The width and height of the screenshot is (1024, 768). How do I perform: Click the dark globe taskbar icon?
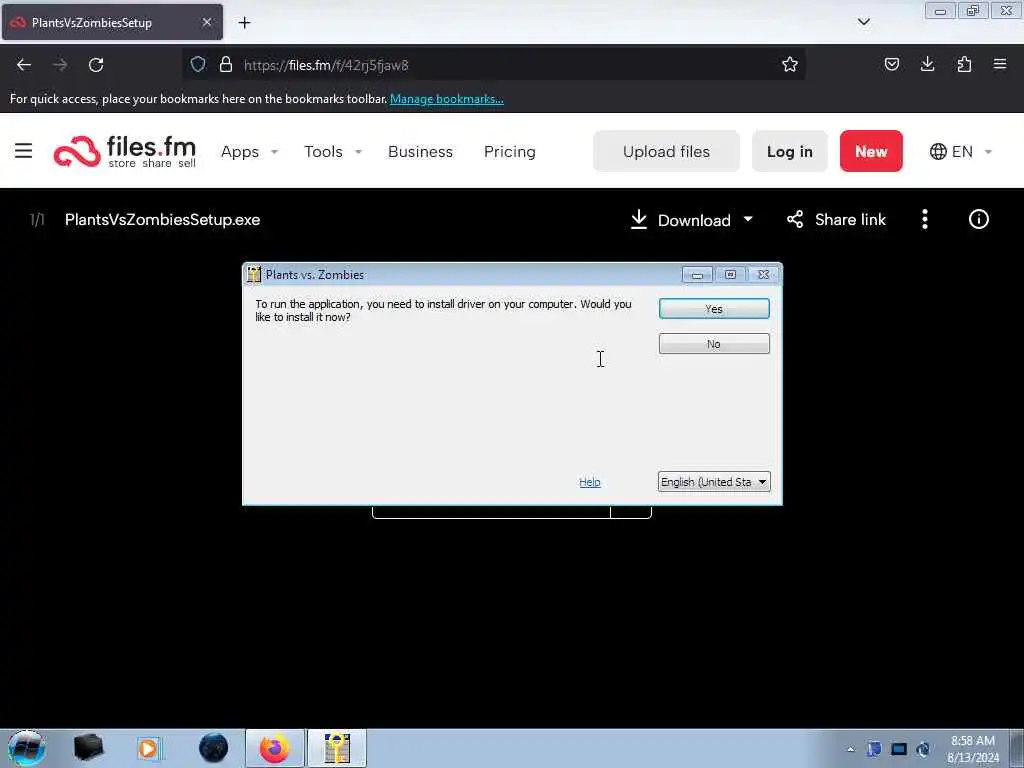point(214,748)
